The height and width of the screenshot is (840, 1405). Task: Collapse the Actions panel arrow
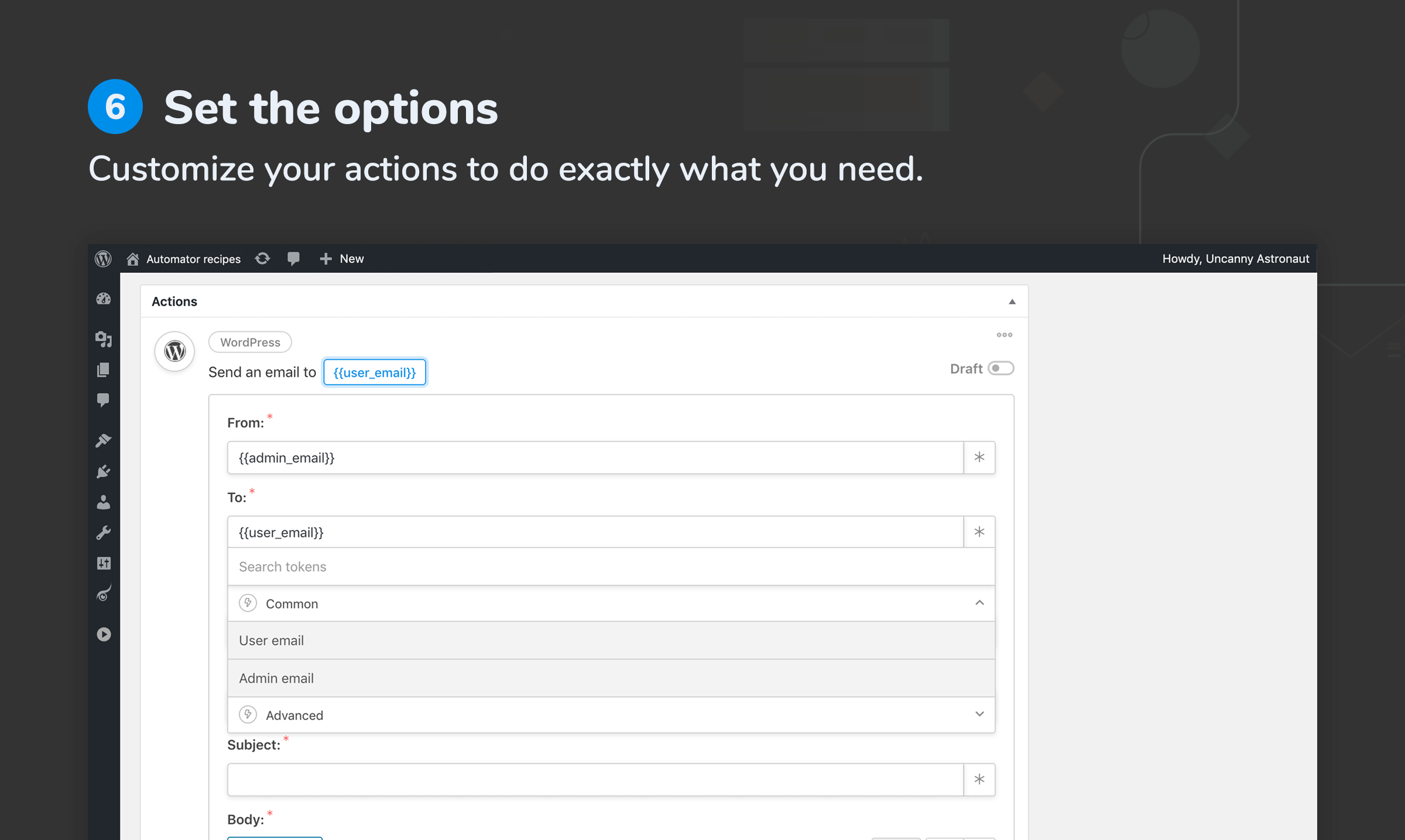(1012, 301)
